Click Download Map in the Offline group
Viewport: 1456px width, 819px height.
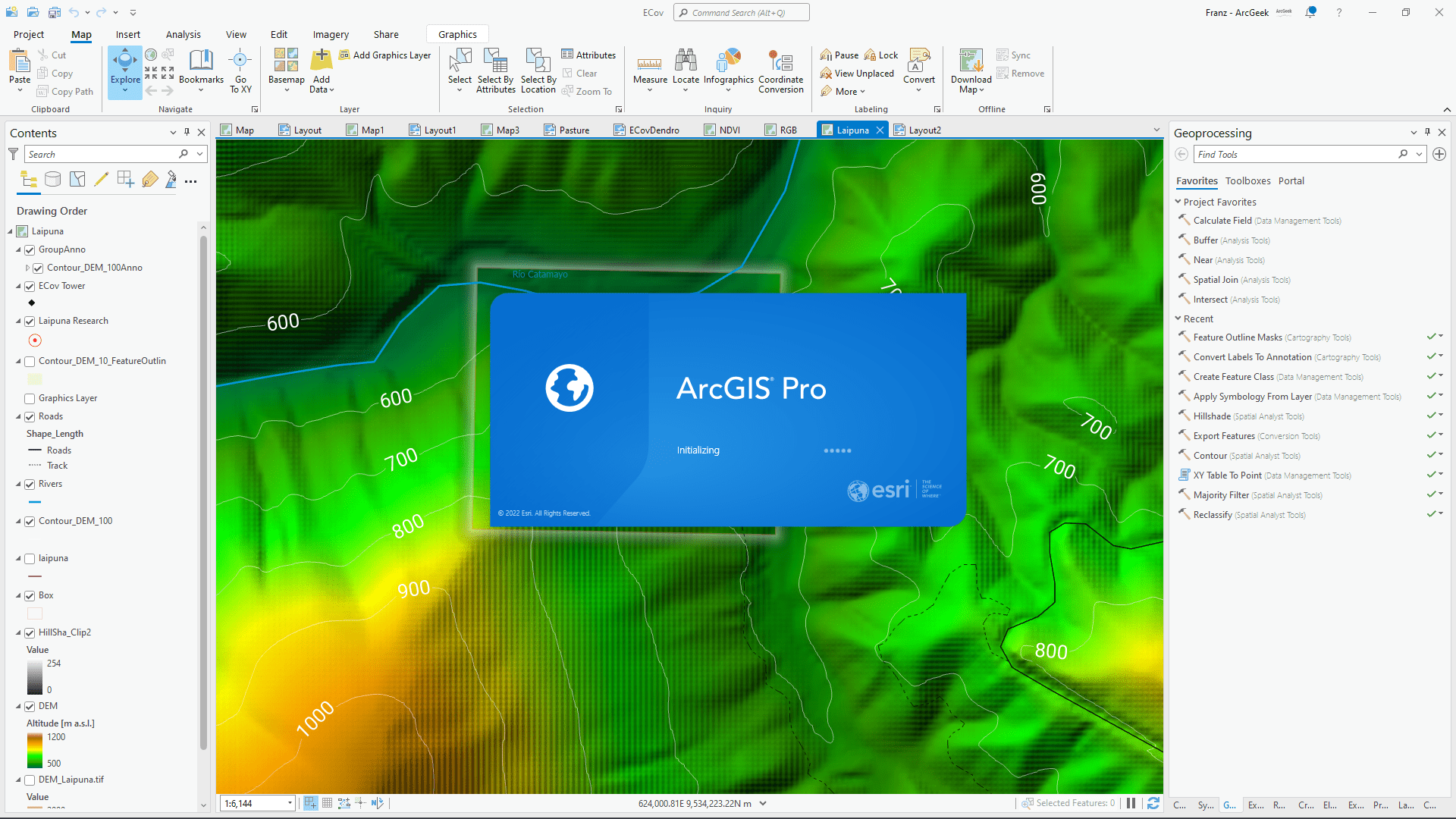(x=970, y=71)
